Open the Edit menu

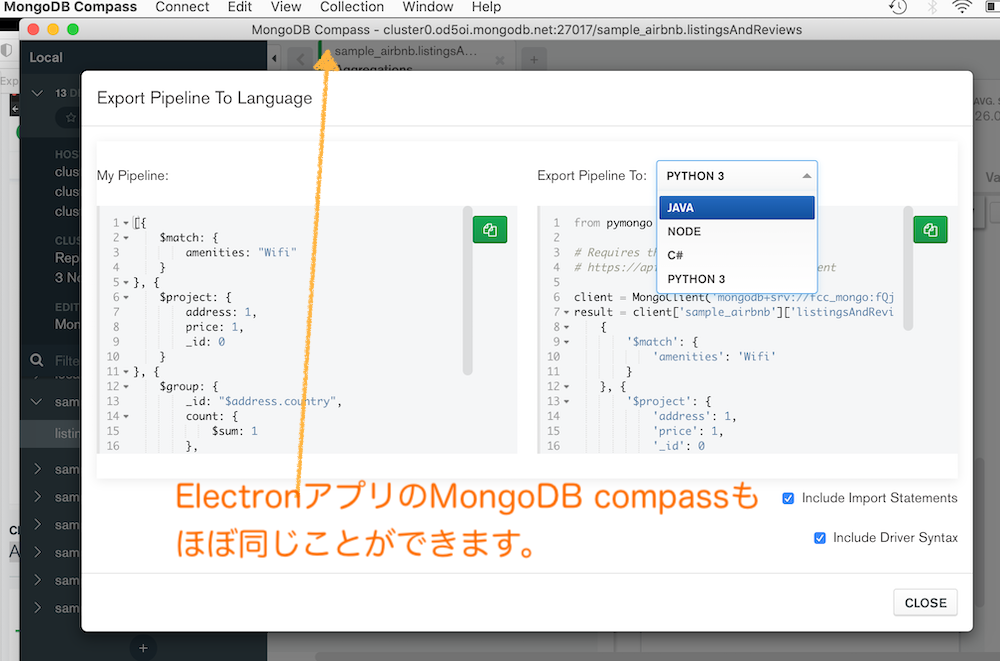pos(240,7)
